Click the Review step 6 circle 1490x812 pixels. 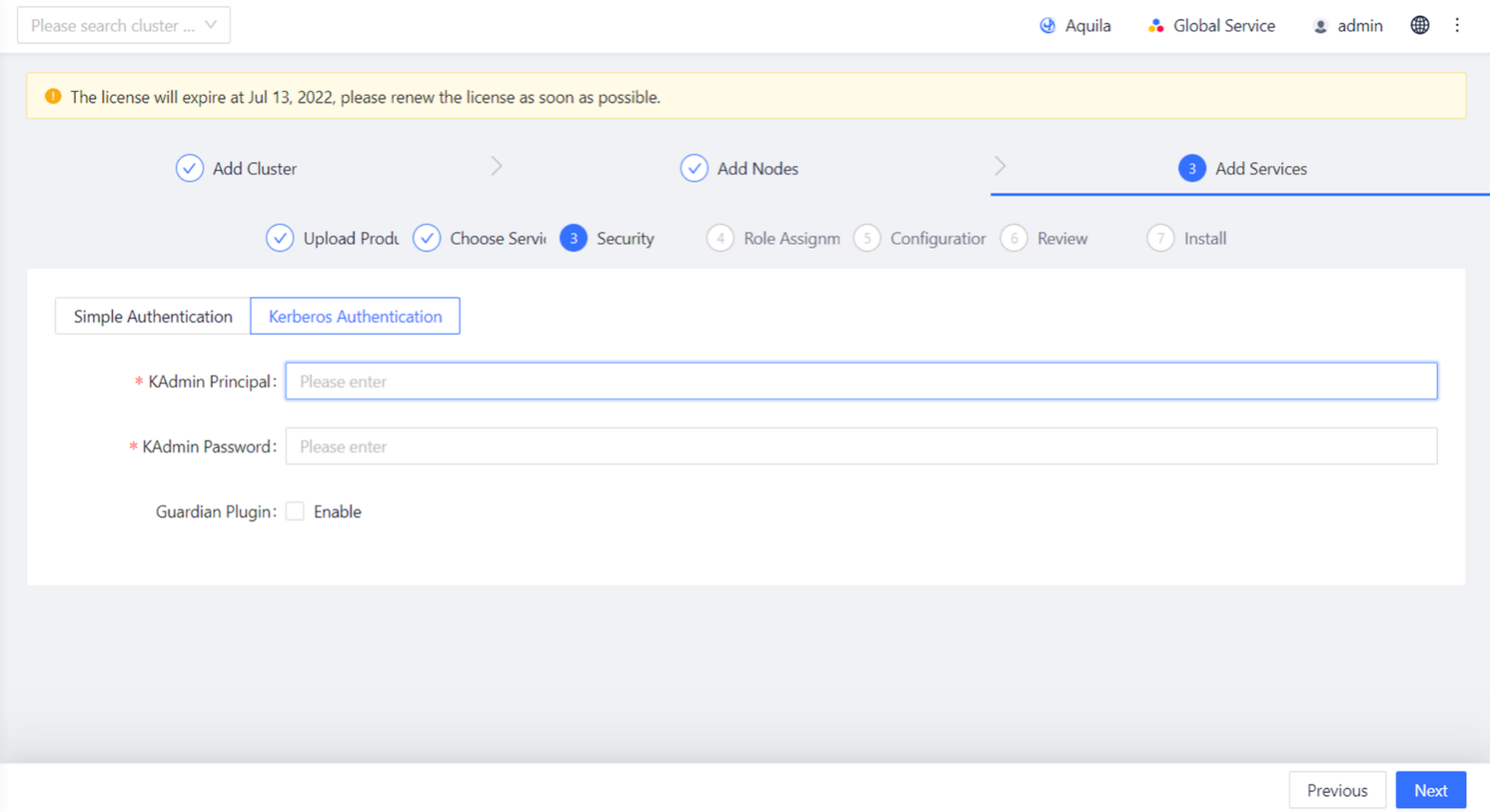coord(1014,238)
